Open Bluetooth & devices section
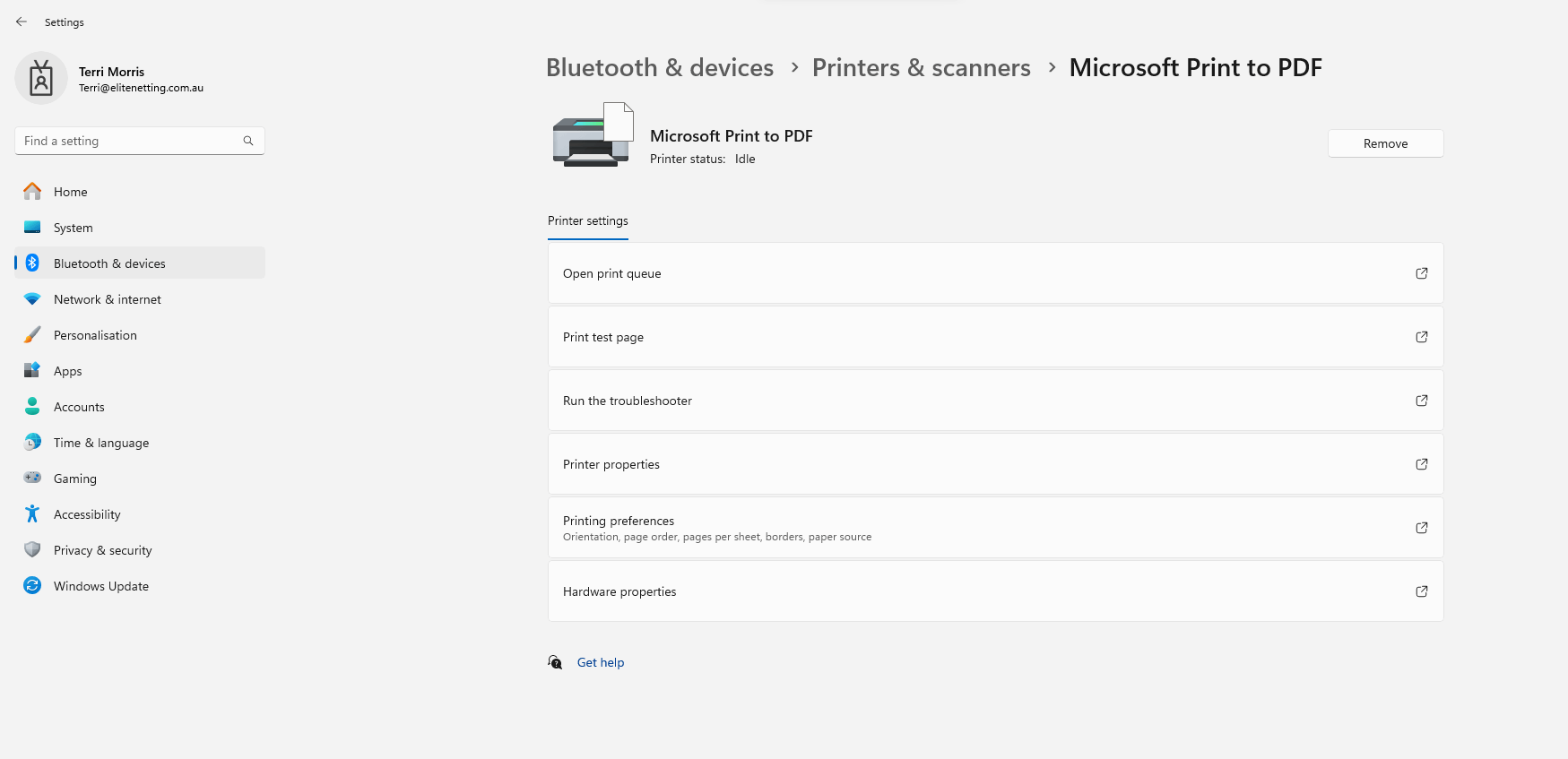 [x=140, y=263]
